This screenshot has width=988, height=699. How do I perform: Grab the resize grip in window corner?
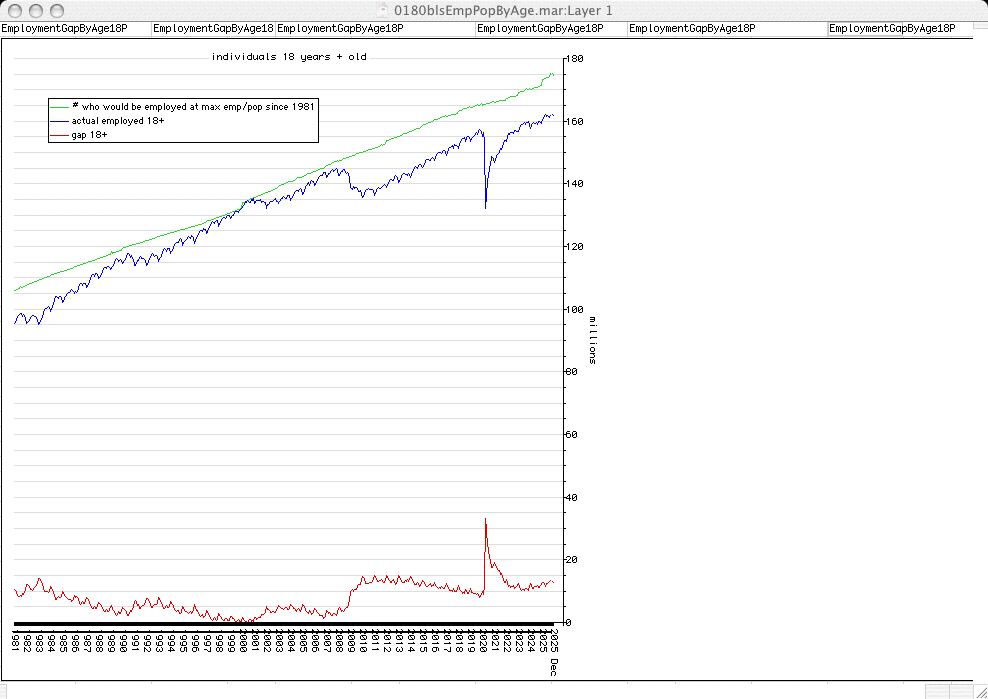click(979, 691)
